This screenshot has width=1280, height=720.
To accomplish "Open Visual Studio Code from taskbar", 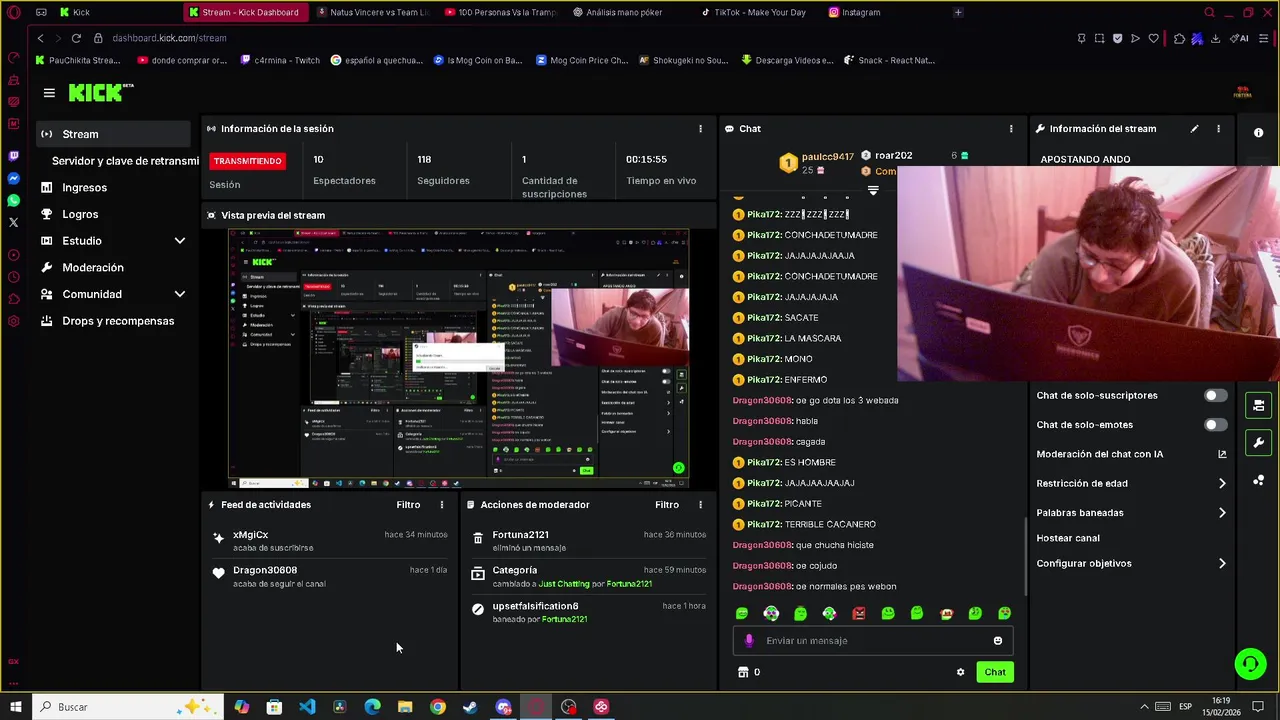I will click(307, 707).
